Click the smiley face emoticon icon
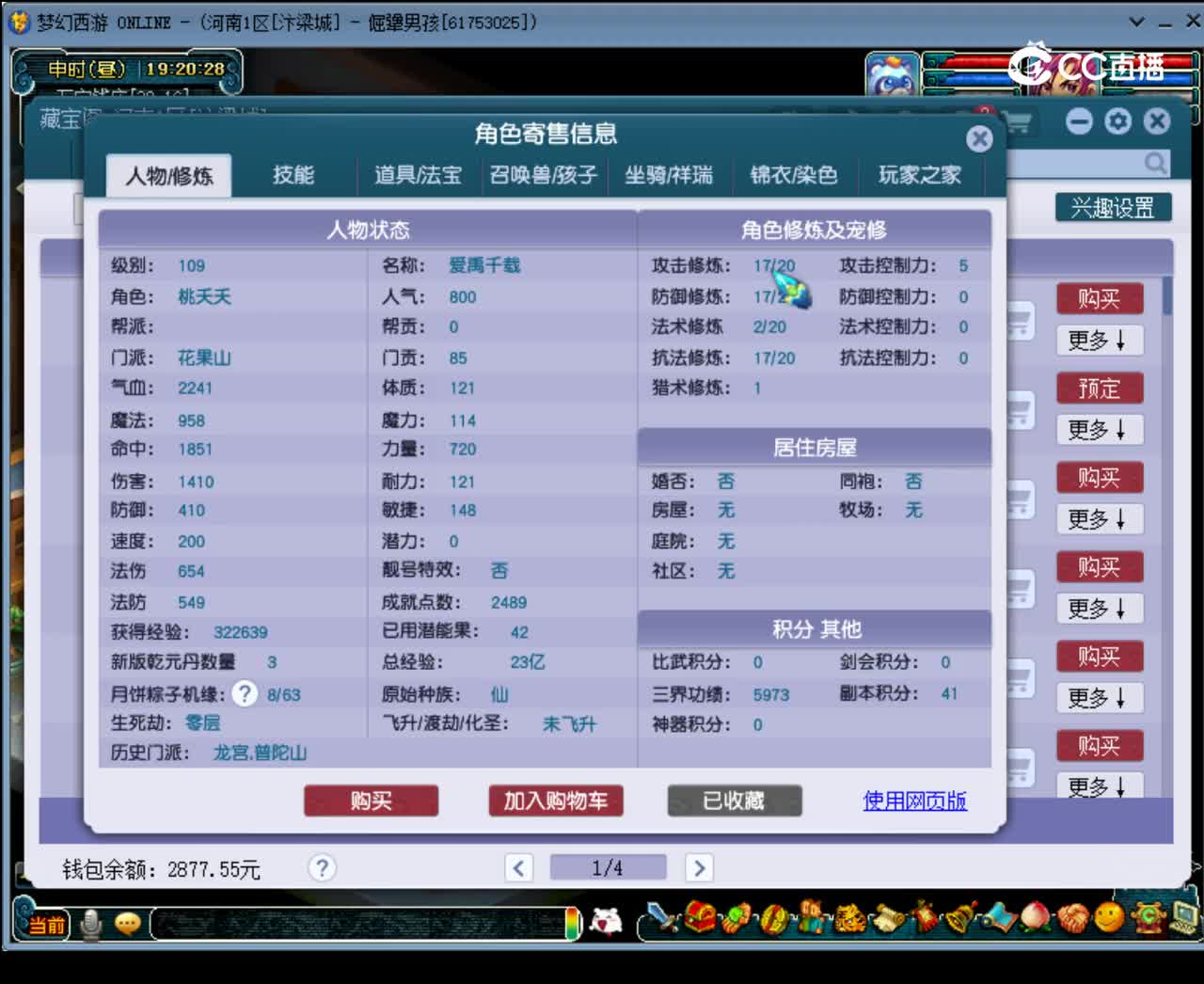Image resolution: width=1204 pixels, height=984 pixels. click(x=1109, y=917)
